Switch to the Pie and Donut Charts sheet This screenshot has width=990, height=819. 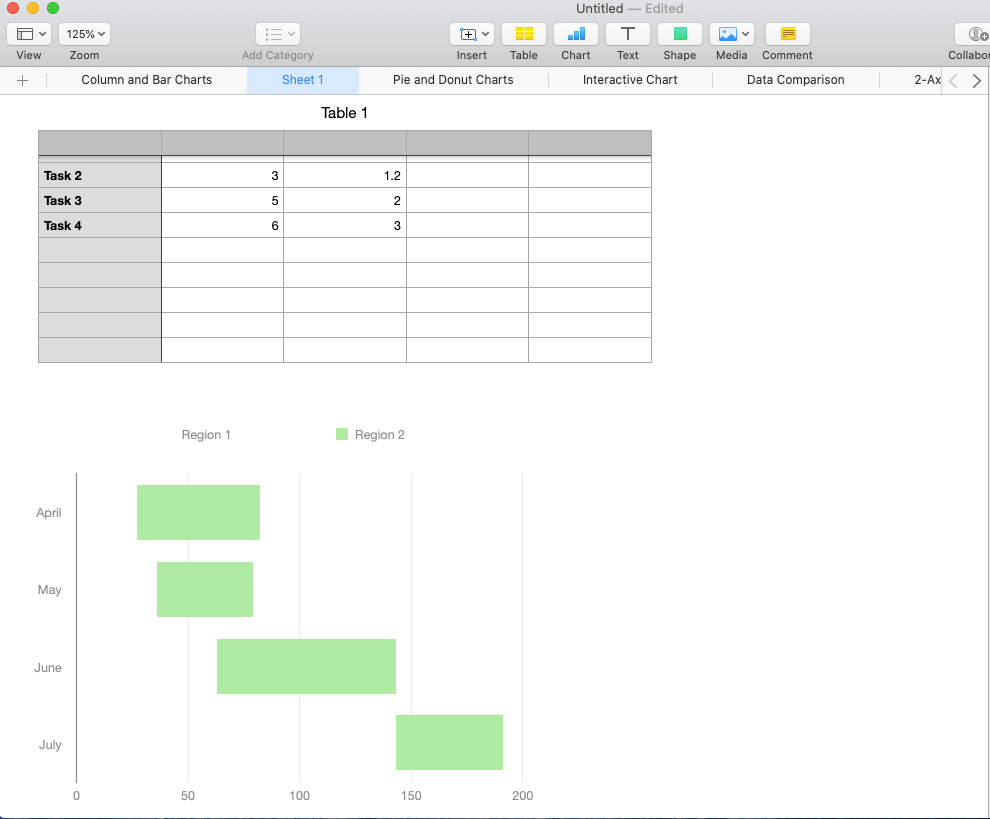453,80
